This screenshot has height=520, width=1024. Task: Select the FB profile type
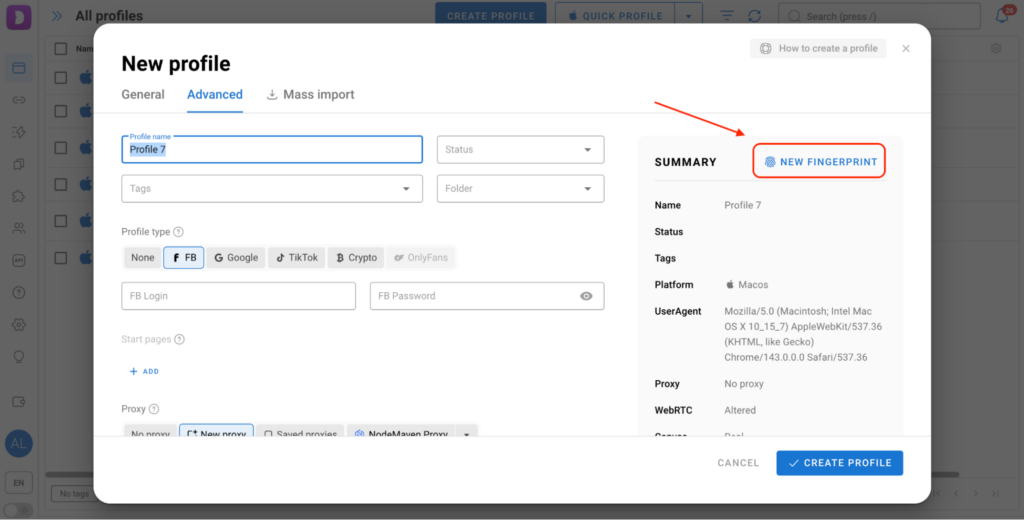click(184, 258)
